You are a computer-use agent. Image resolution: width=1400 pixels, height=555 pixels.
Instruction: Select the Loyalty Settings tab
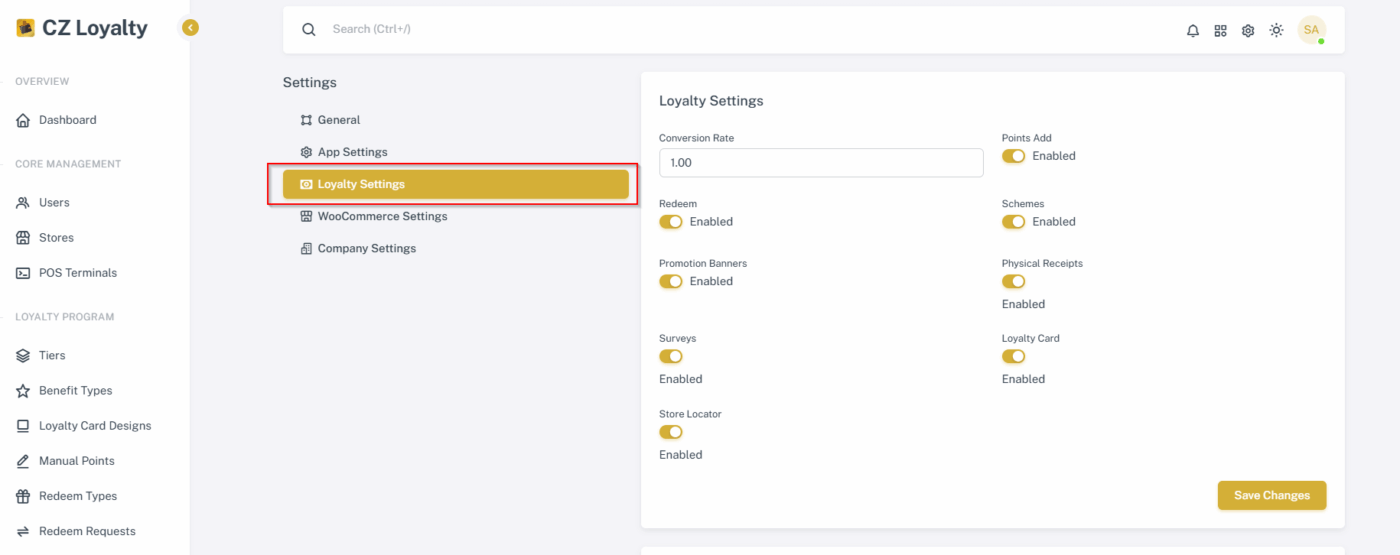coord(455,184)
